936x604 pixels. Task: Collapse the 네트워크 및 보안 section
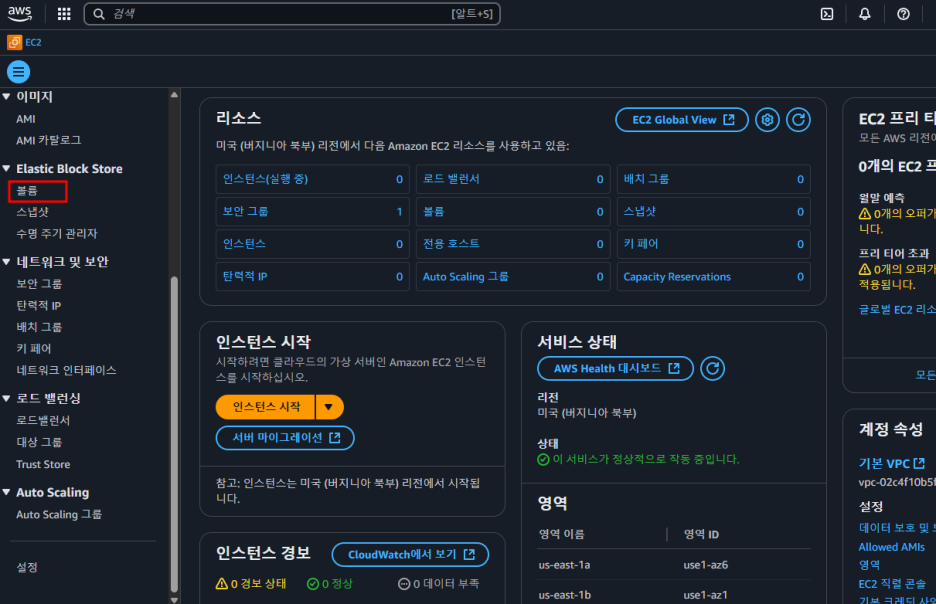click(x=7, y=261)
